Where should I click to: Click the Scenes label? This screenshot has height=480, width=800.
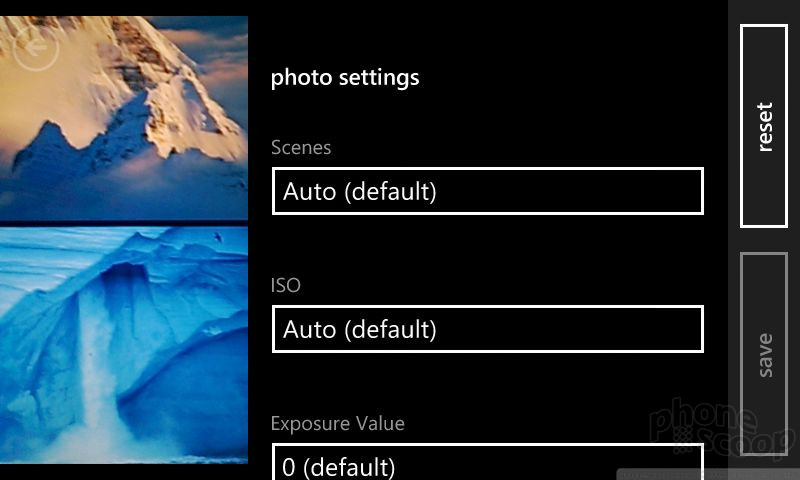coord(301,147)
